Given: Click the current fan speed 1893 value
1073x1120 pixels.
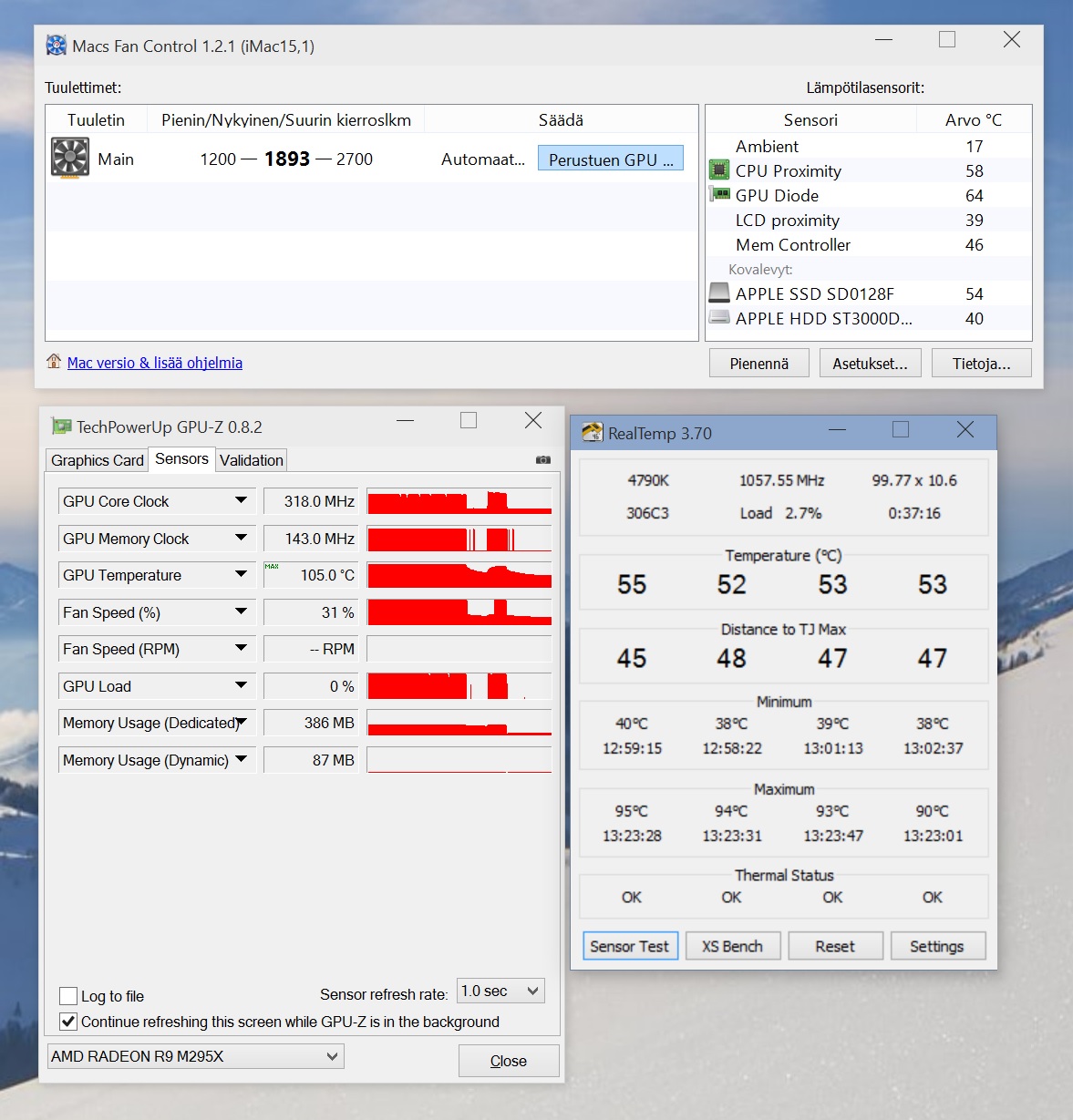Looking at the screenshot, I should coord(287,159).
